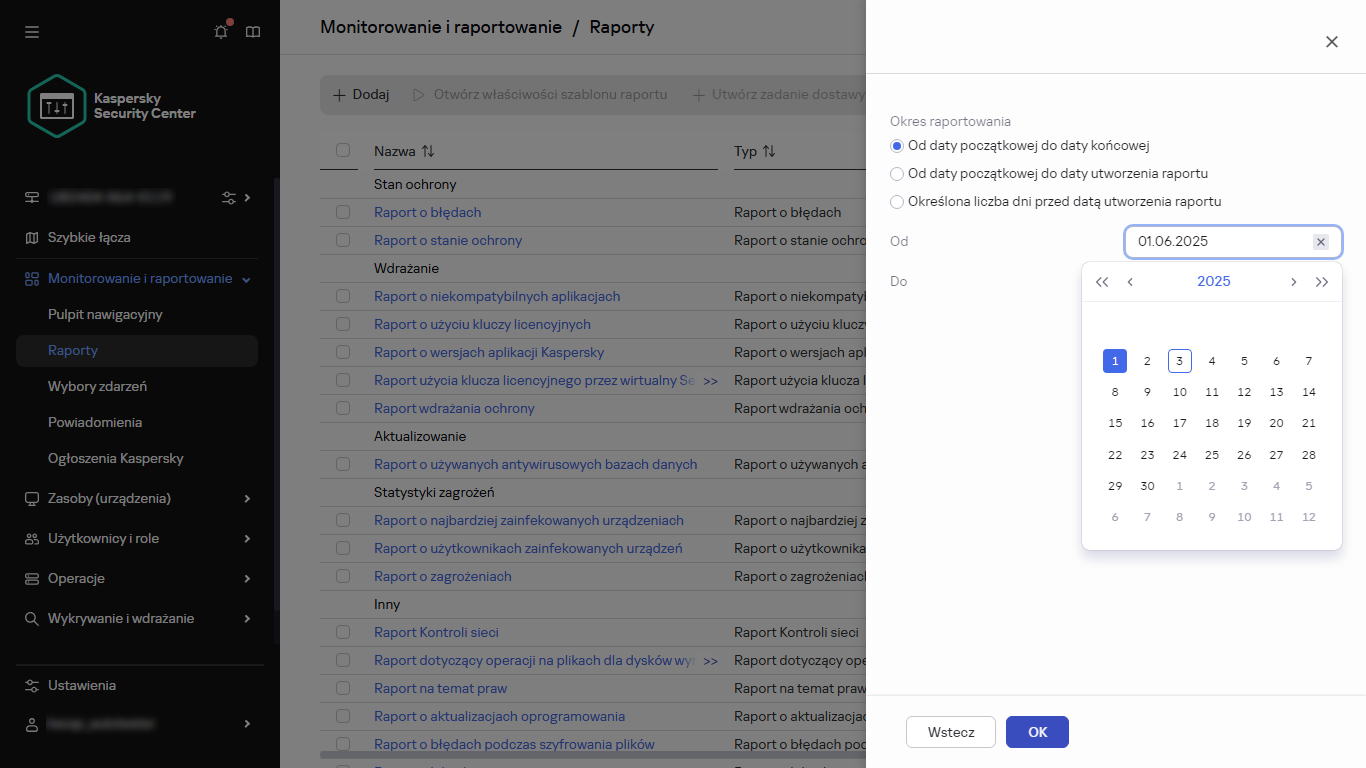The height and width of the screenshot is (768, 1366).
Task: Close the side panel with X
Action: tap(1331, 42)
